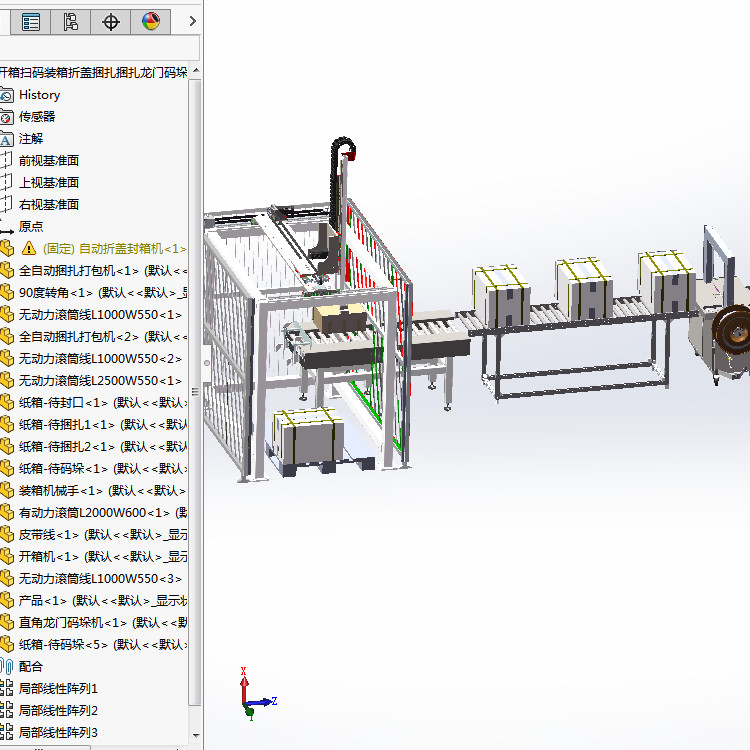Open the DimXpertManager crosshair tab

(x=110, y=22)
